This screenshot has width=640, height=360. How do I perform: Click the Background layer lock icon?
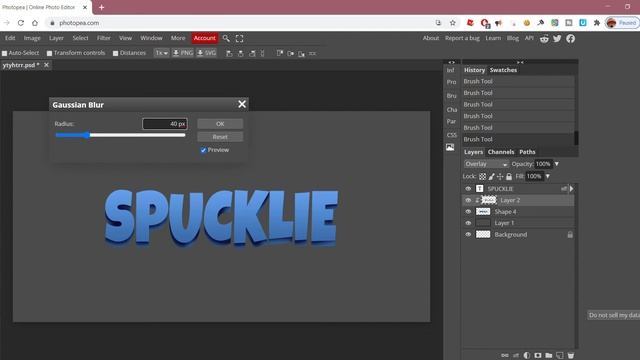click(x=570, y=235)
